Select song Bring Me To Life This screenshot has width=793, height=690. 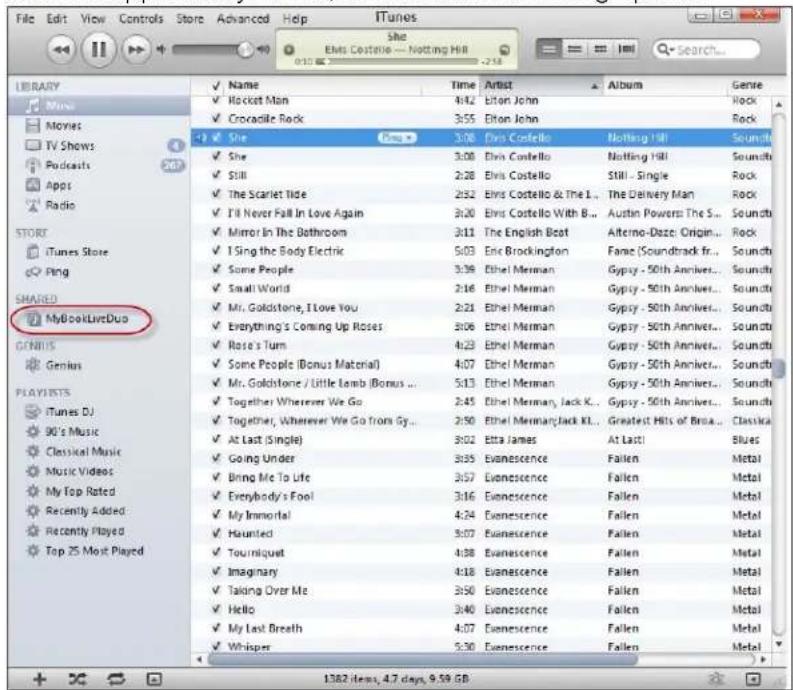click(x=269, y=477)
